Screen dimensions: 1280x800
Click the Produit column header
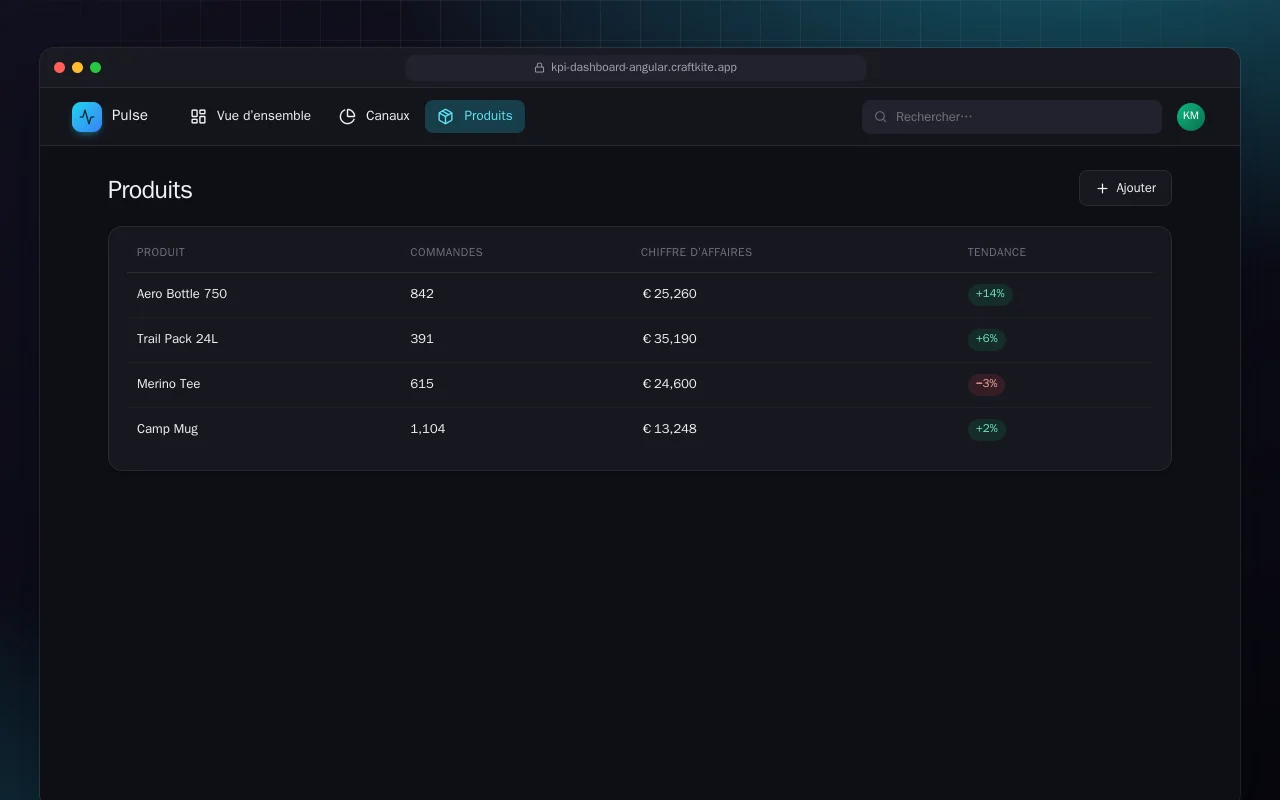point(161,252)
